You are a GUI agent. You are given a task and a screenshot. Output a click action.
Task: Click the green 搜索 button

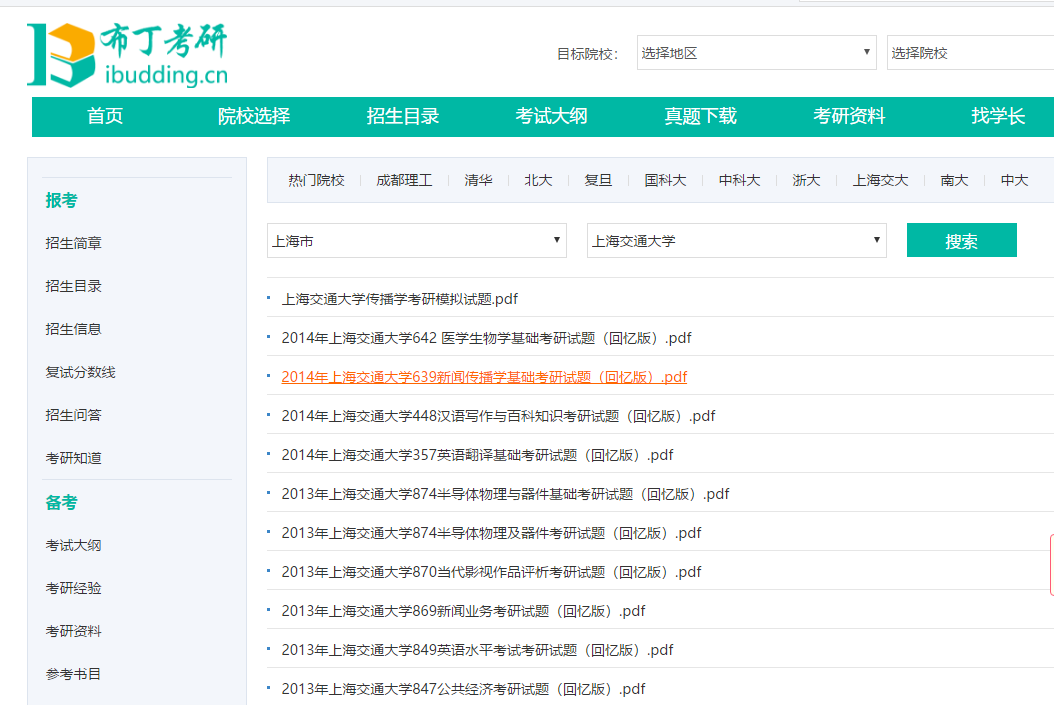point(961,241)
